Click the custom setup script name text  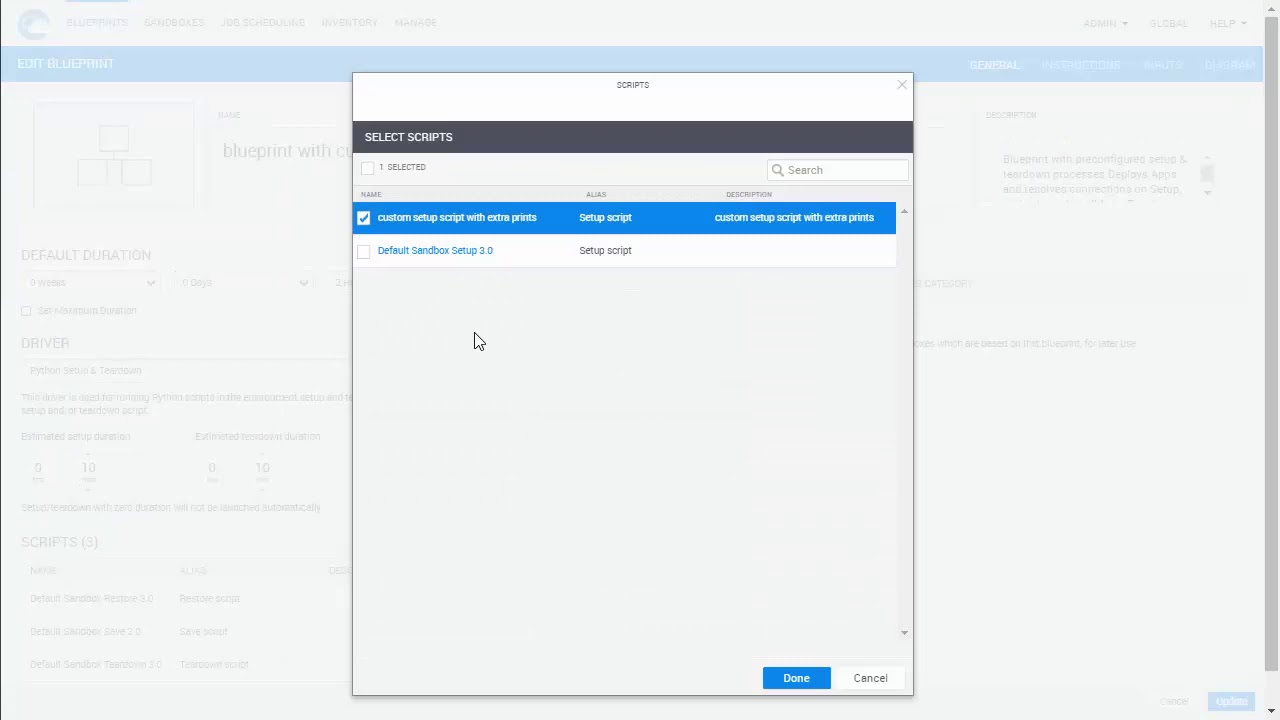tap(457, 218)
